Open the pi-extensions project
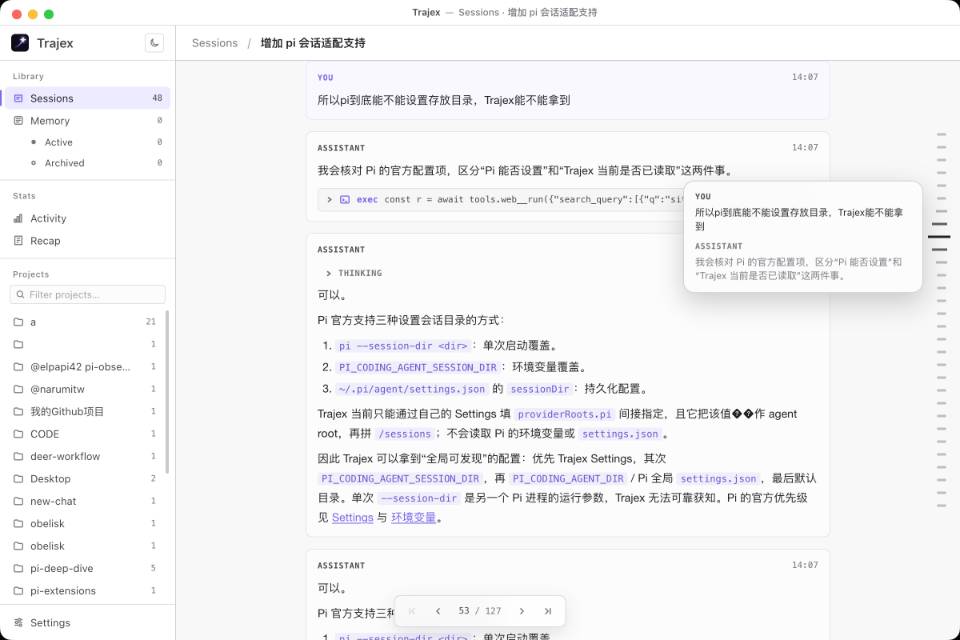960x640 pixels. [86, 590]
